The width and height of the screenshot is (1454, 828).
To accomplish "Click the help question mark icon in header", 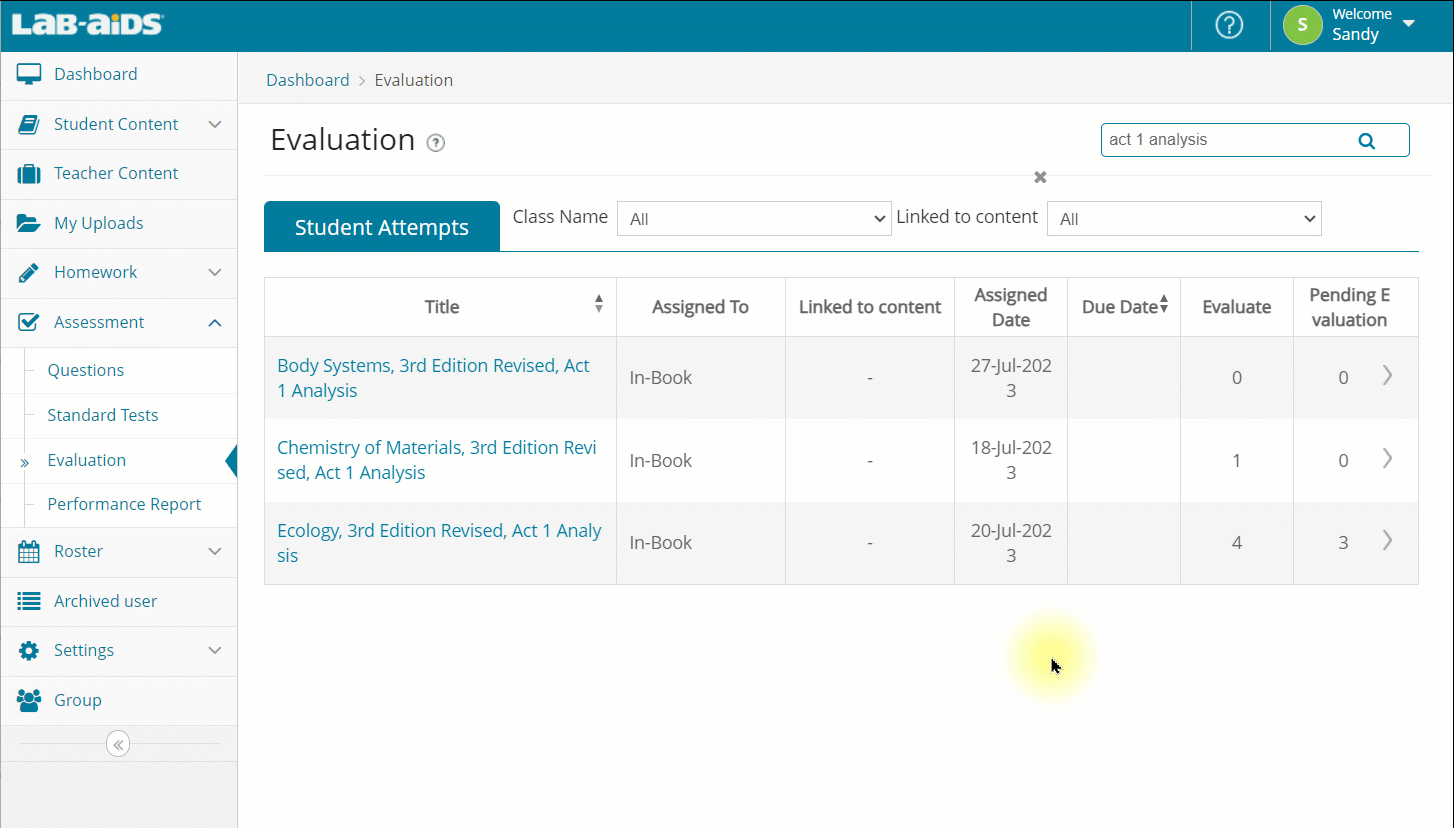I will [x=1228, y=25].
